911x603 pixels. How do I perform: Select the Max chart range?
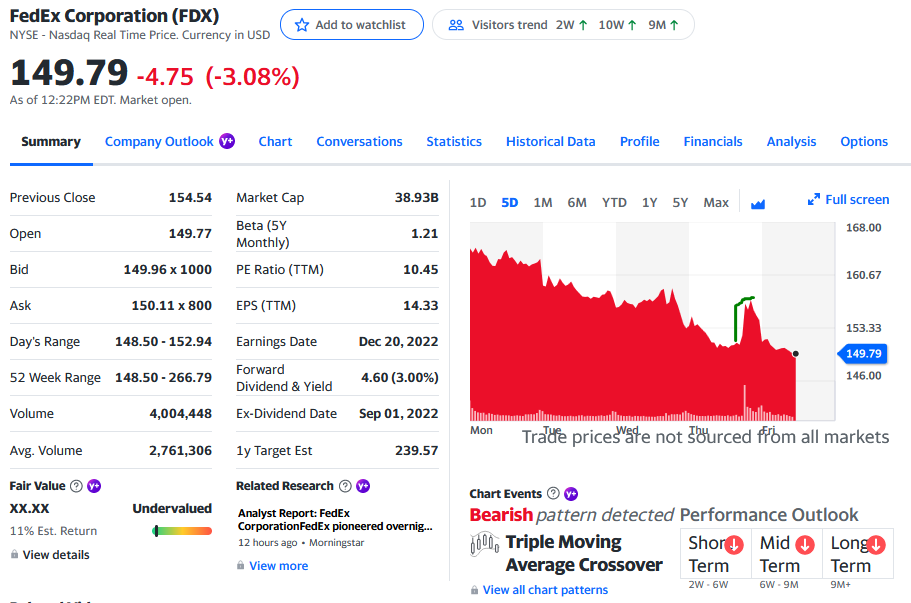pyautogui.click(x=716, y=203)
